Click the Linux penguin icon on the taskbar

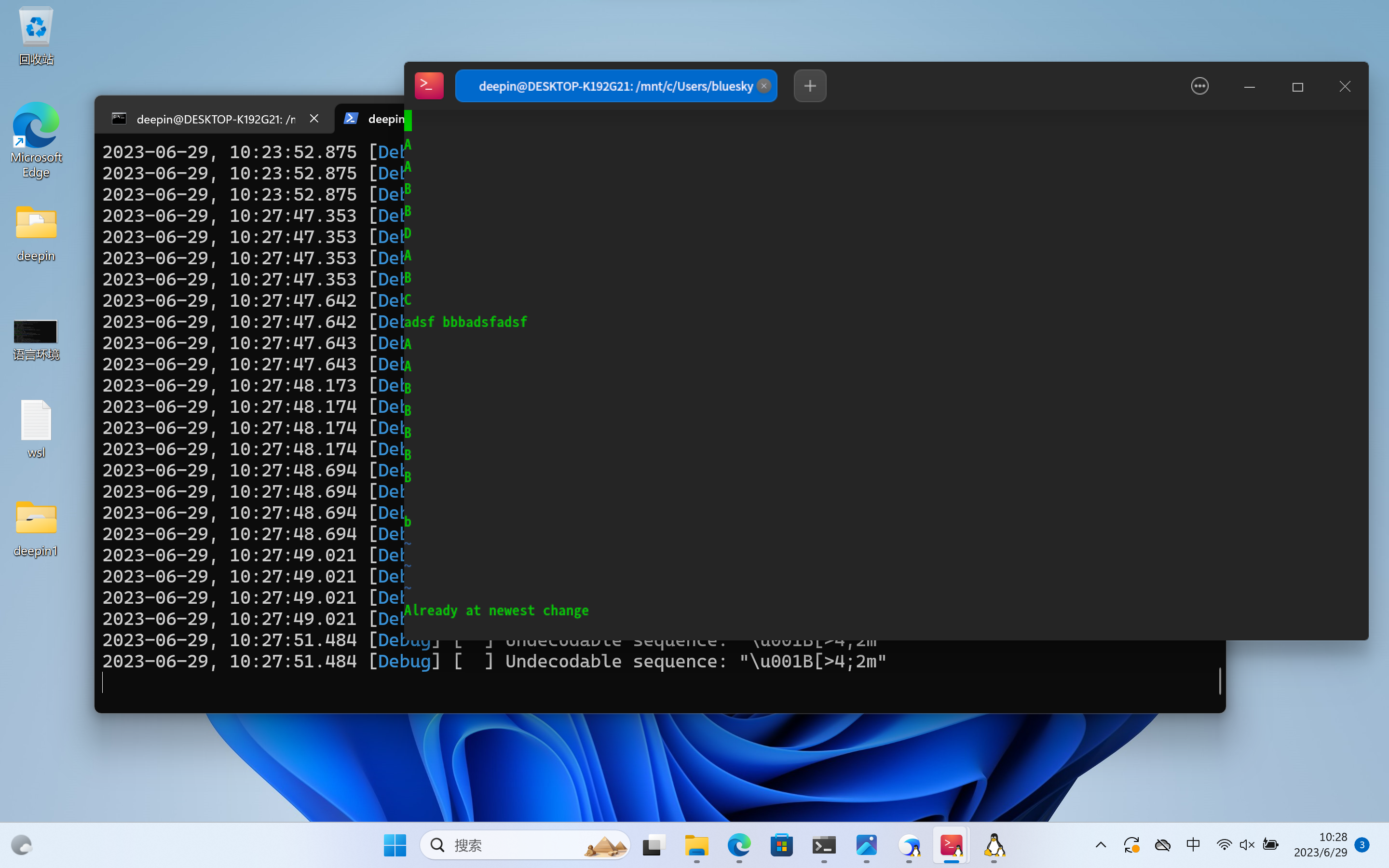pyautogui.click(x=994, y=844)
